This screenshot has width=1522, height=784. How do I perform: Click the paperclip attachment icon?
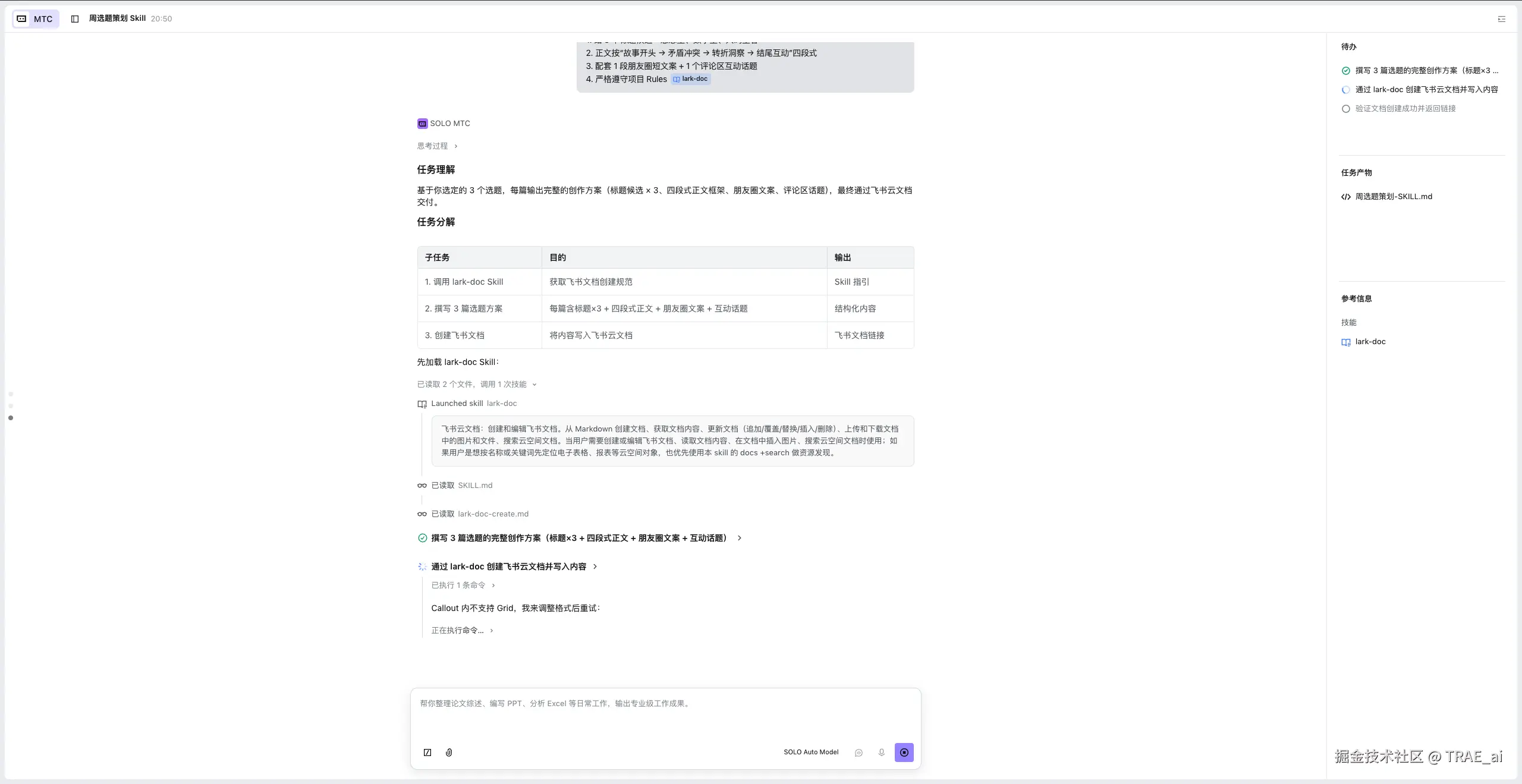click(x=449, y=752)
